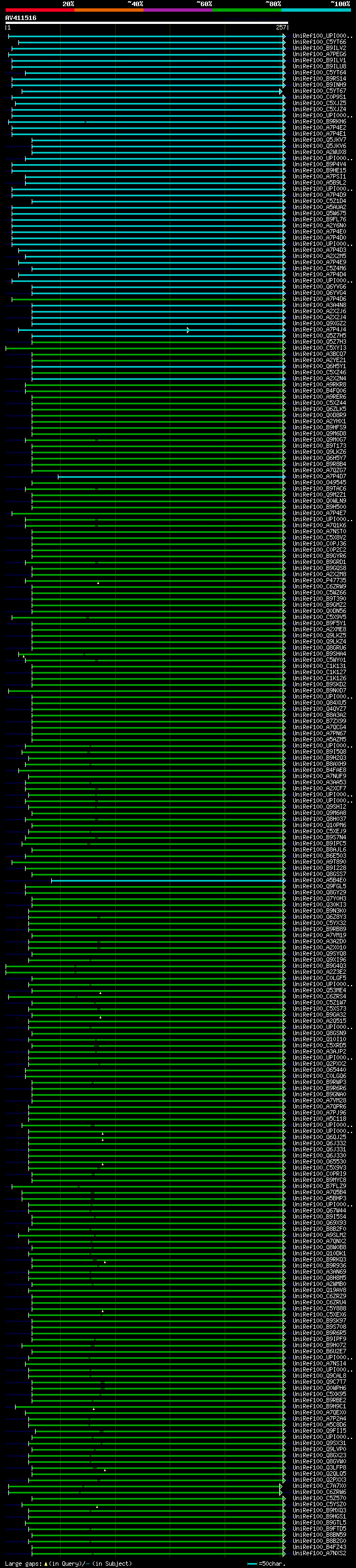The image size is (356, 1568).
Task: Select hit label UniRef100_C5XYI3
Action: [x=319, y=348]
